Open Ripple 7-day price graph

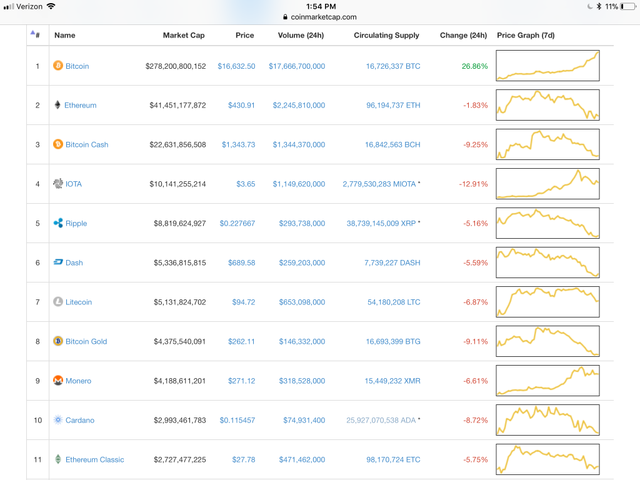(548, 223)
